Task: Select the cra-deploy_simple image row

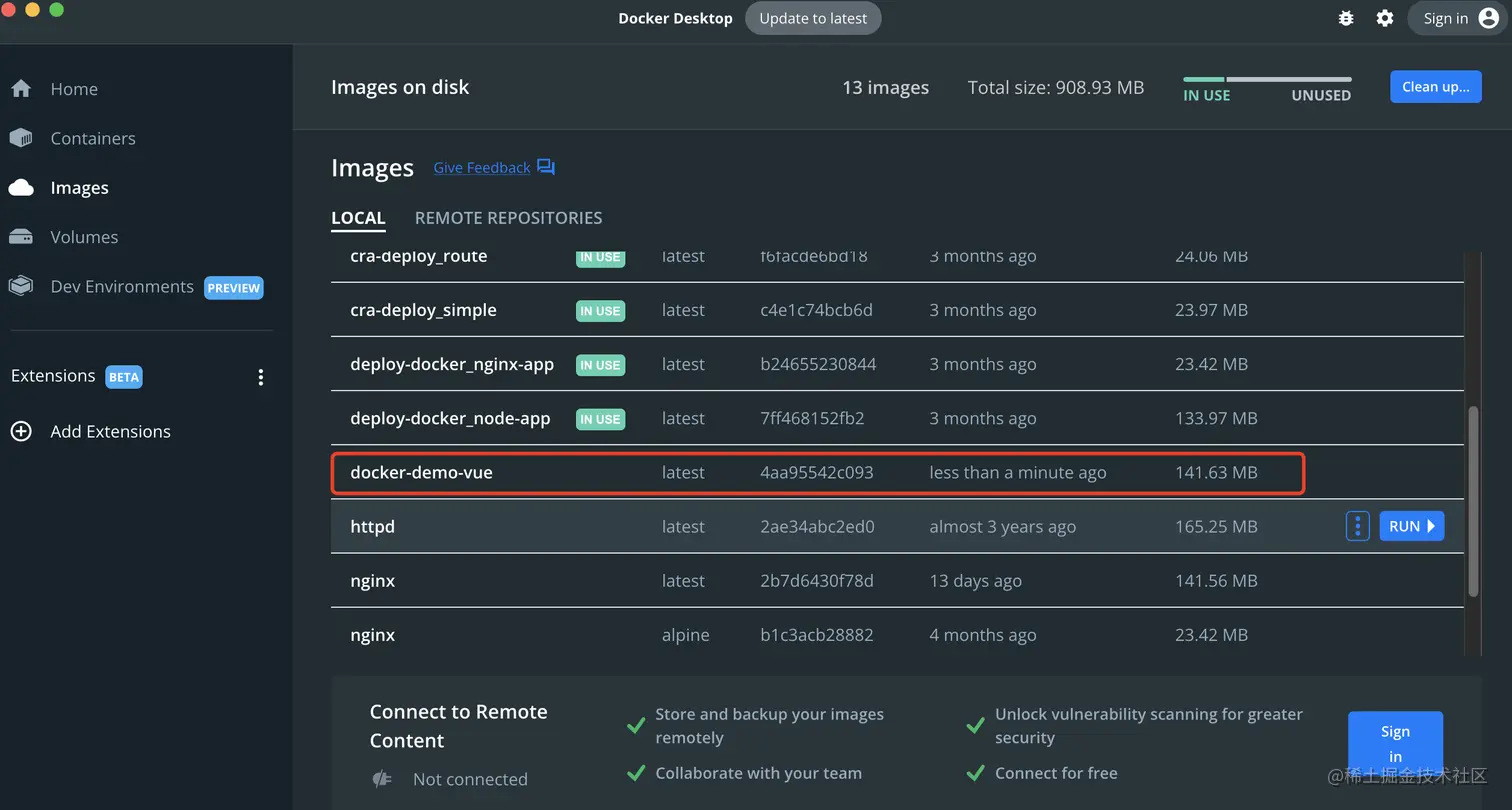Action: 897,310
